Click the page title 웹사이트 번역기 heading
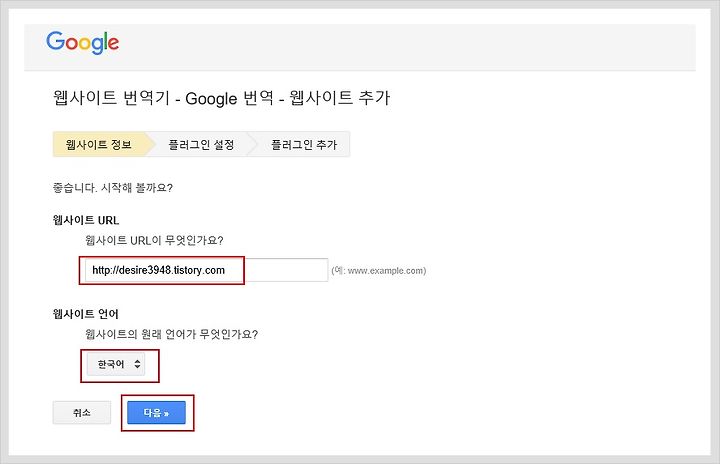 coord(221,98)
